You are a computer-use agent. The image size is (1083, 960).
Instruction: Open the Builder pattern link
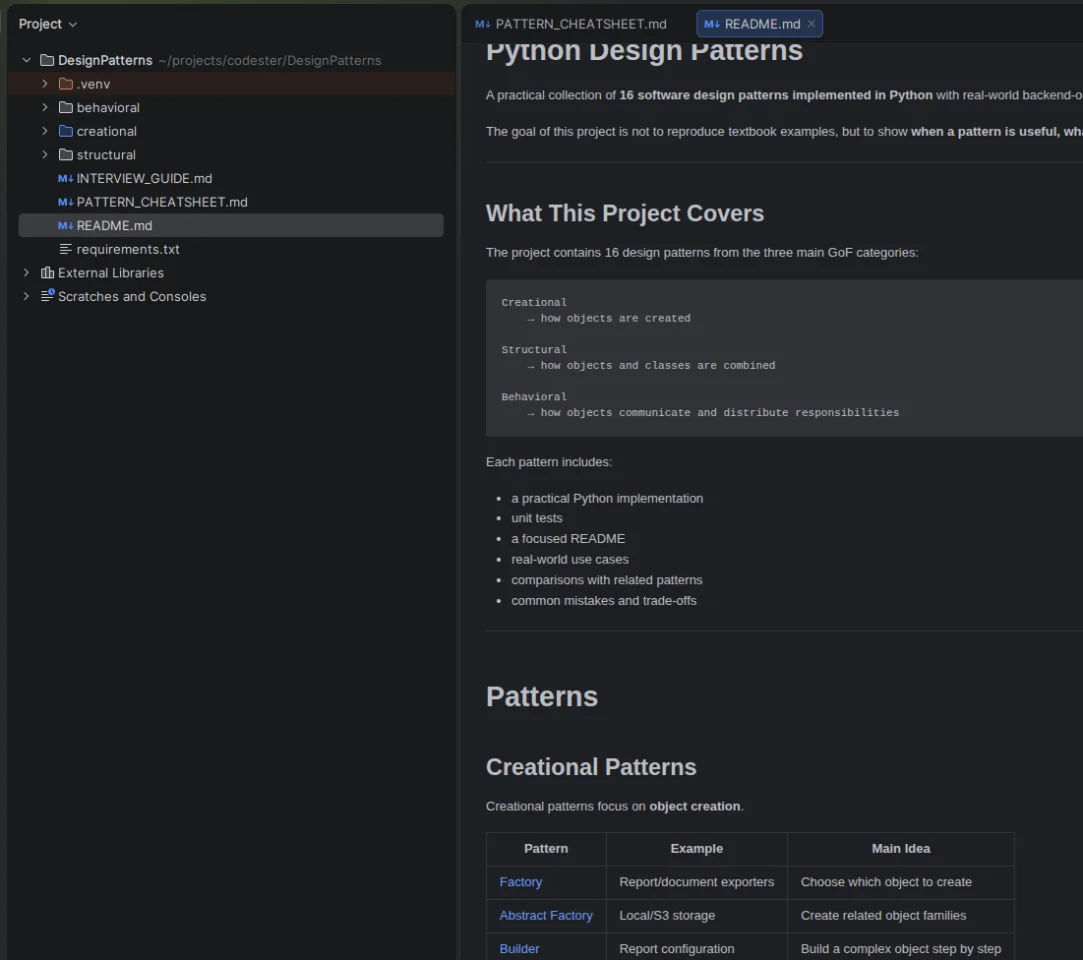coord(519,949)
